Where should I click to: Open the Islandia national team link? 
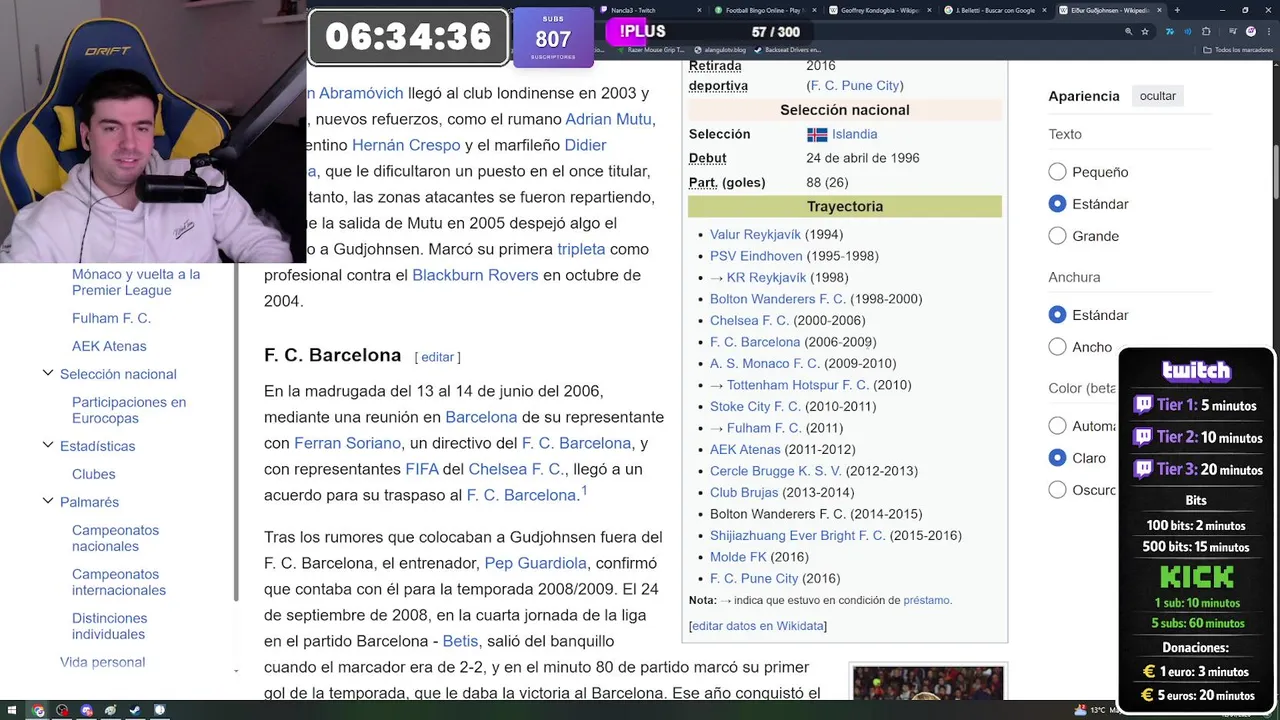pyautogui.click(x=854, y=134)
